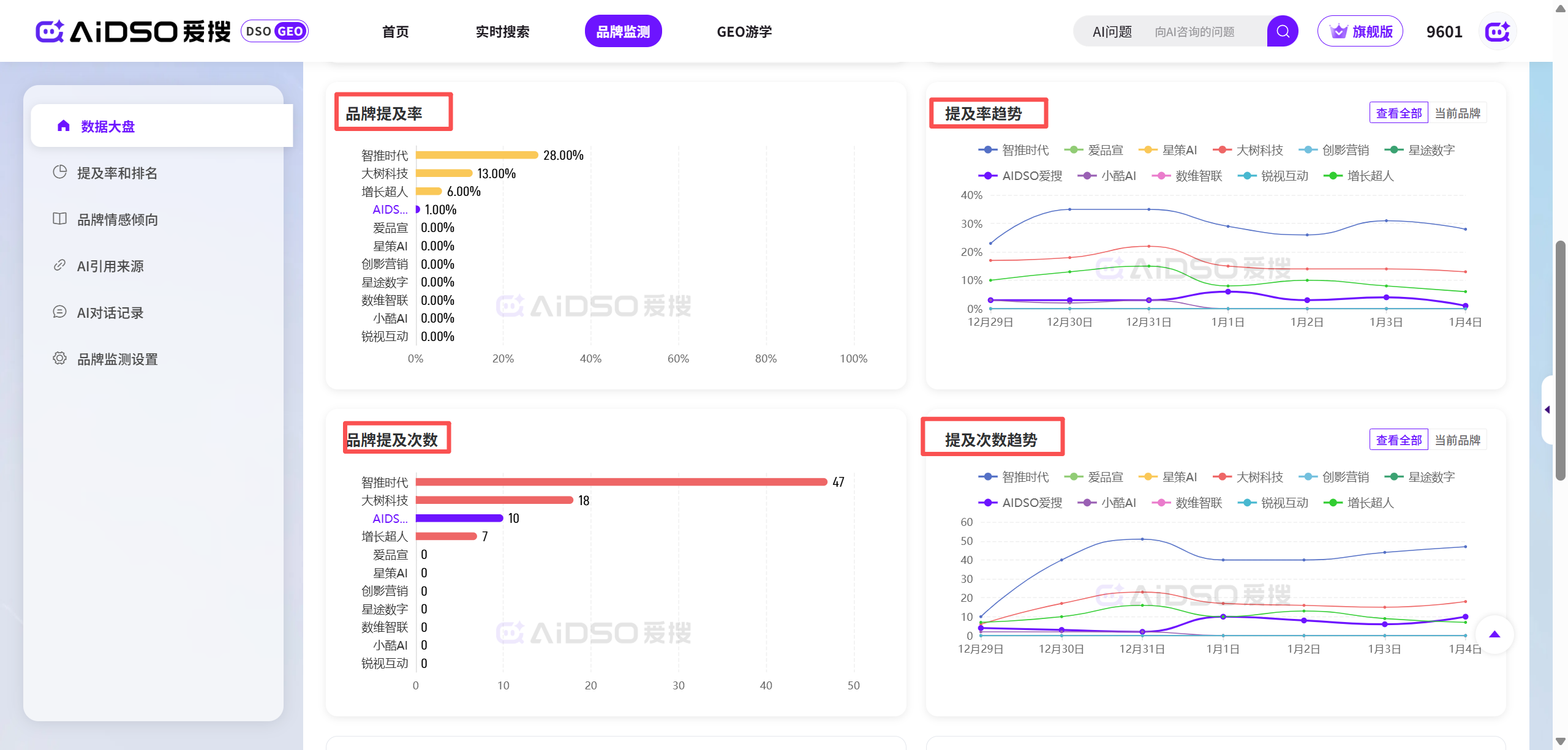1568x750 pixels.
Task: Click the 旗舰版 membership button
Action: [1360, 31]
